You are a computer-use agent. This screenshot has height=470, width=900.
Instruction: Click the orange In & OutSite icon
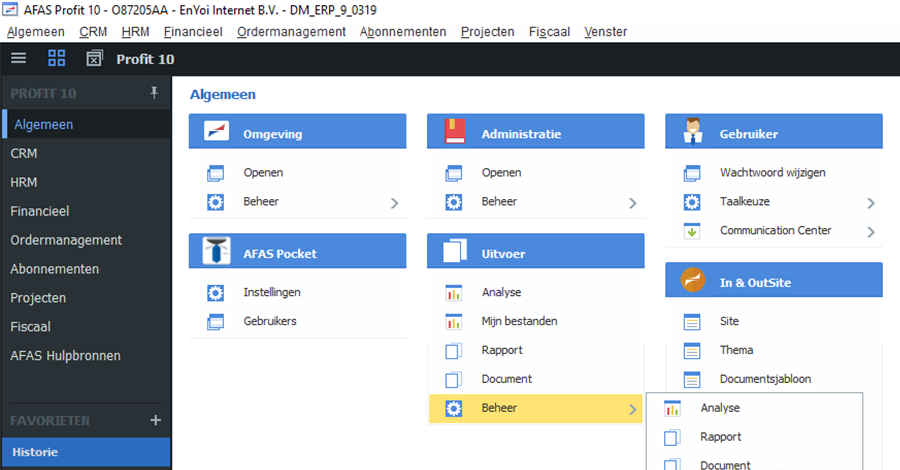[693, 280]
